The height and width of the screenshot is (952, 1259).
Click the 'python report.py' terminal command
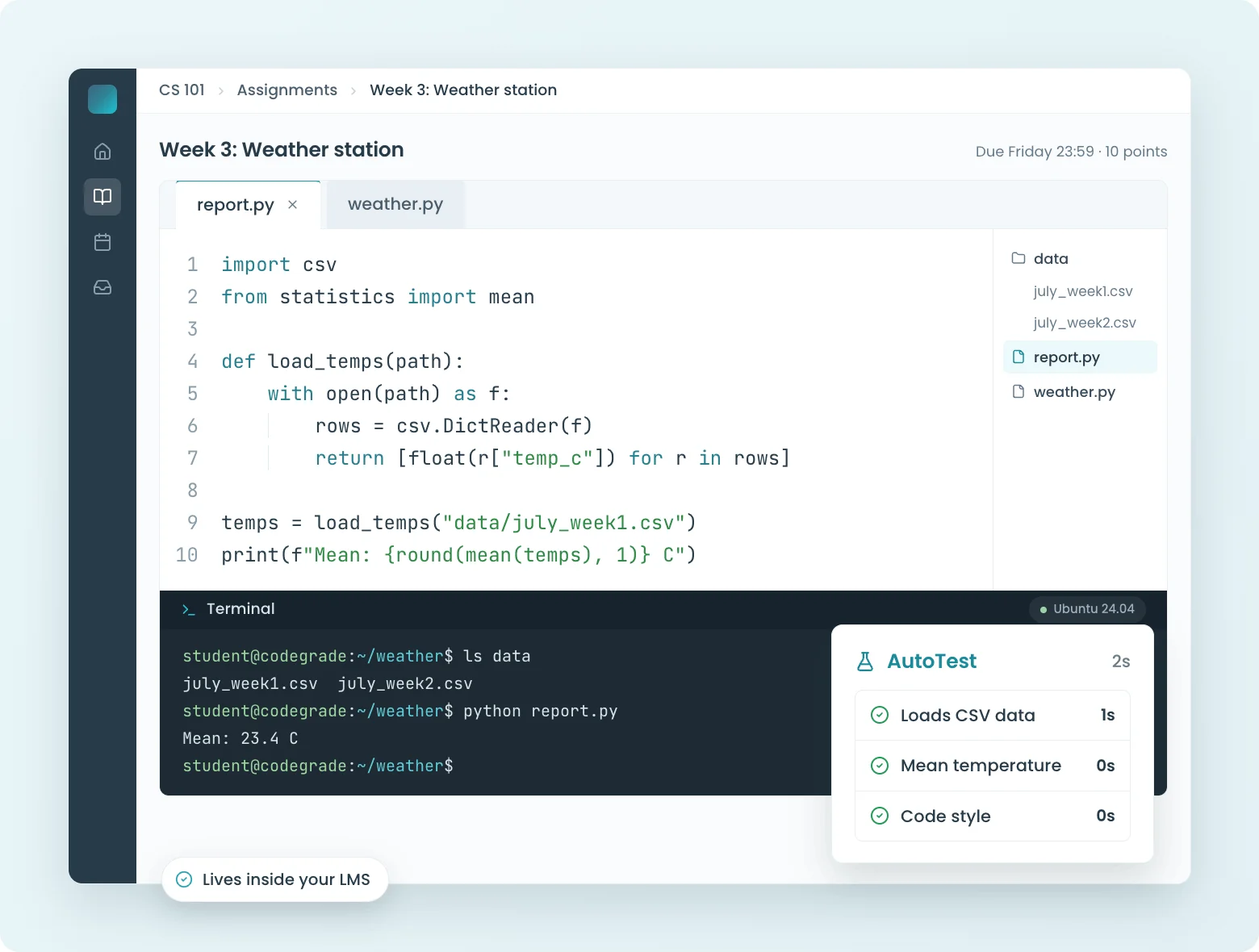(x=541, y=711)
